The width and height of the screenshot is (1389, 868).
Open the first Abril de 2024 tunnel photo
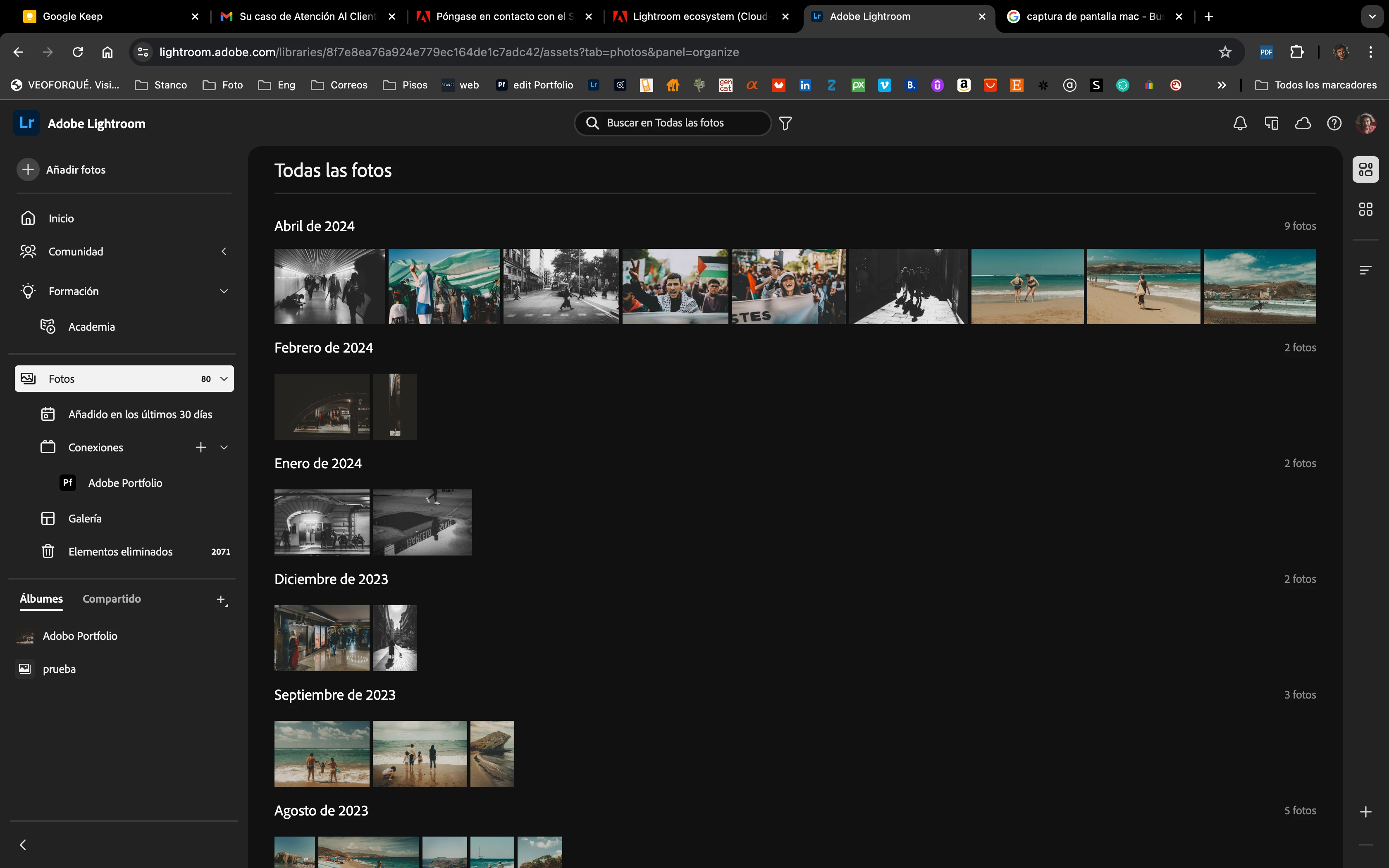[329, 286]
